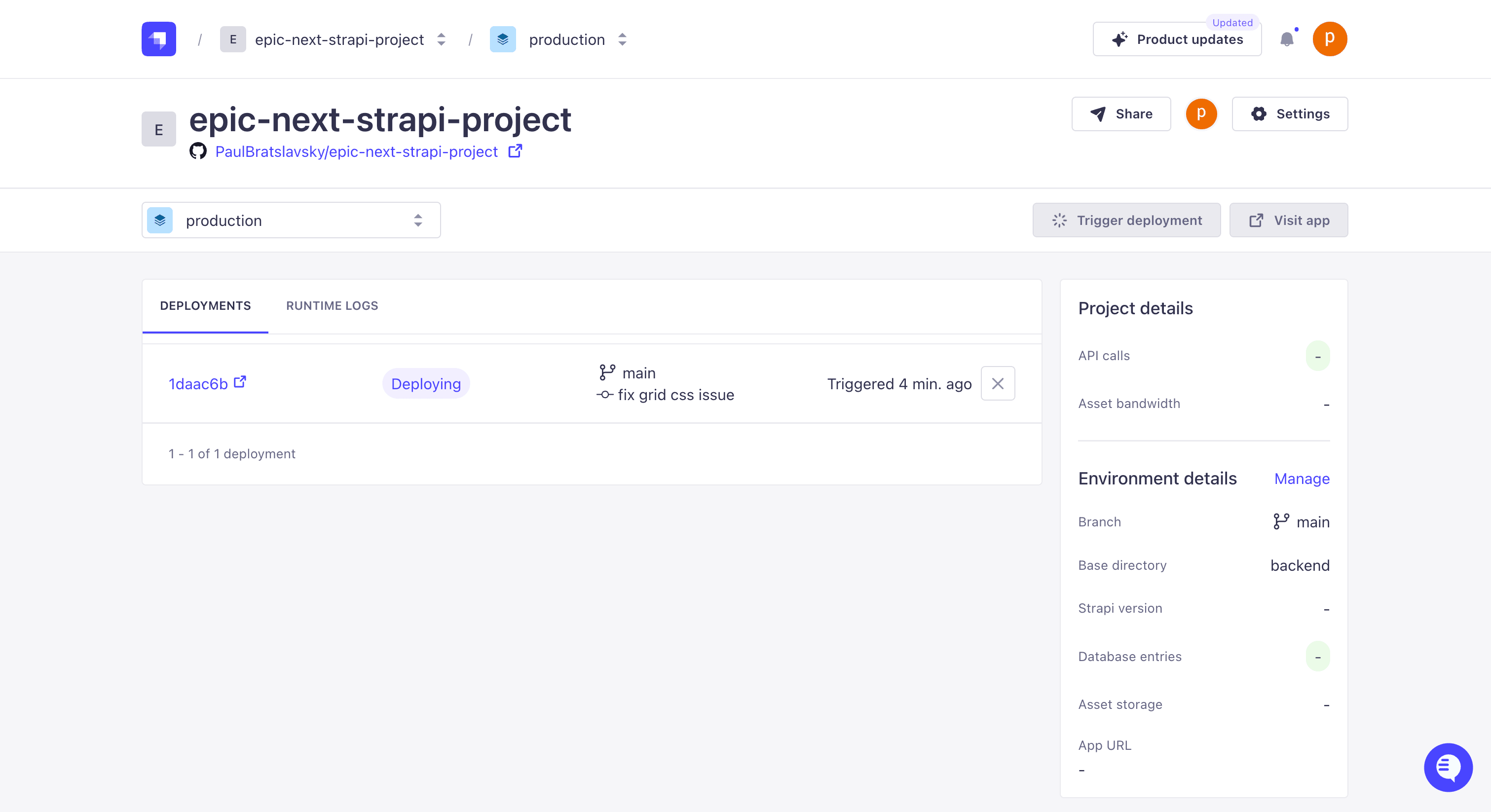Open Manage environment details link
1491x812 pixels.
point(1302,478)
